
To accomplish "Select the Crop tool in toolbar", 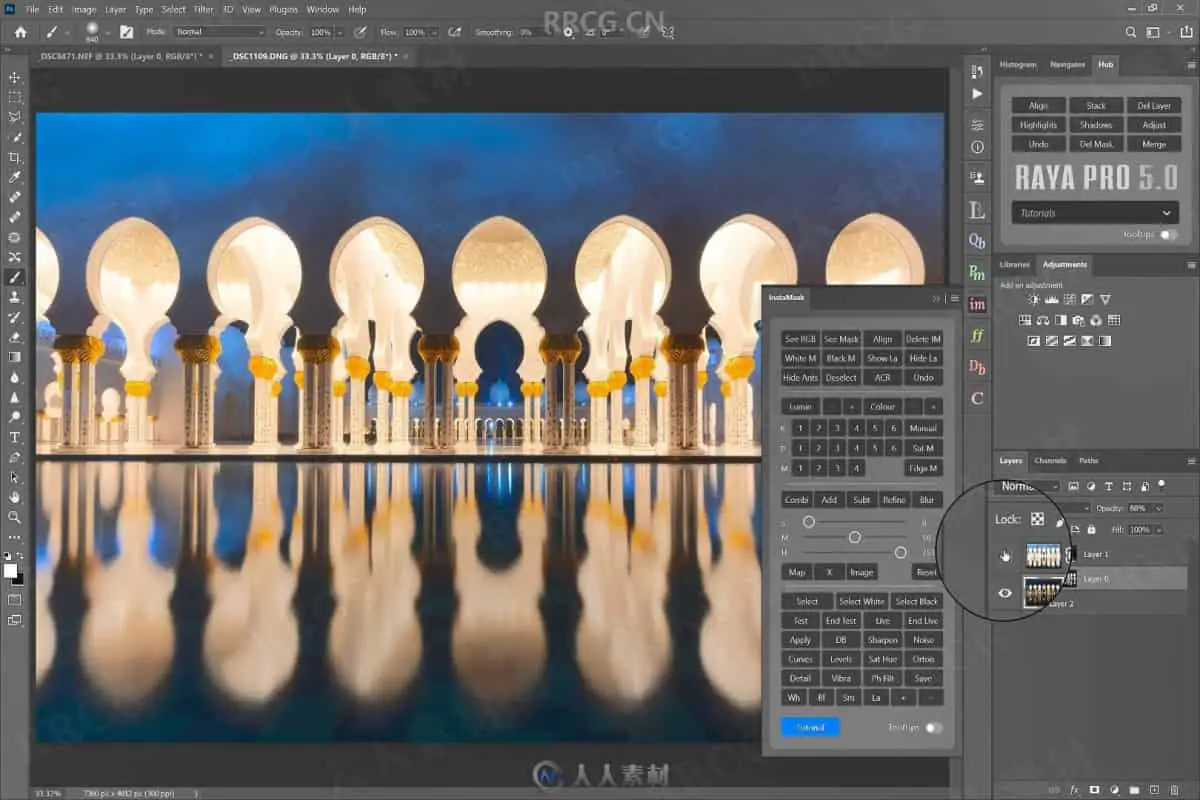I will 15,157.
